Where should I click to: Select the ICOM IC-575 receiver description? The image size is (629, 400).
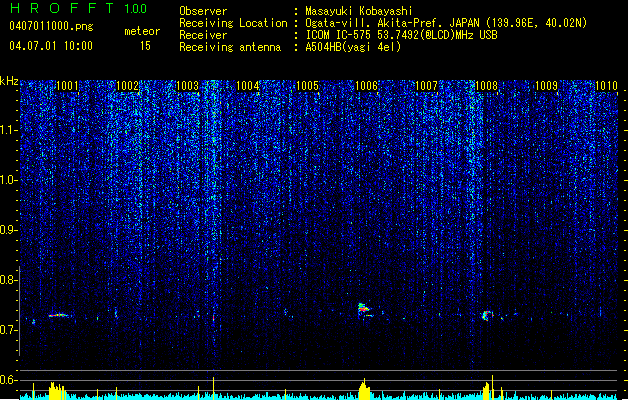click(x=401, y=35)
